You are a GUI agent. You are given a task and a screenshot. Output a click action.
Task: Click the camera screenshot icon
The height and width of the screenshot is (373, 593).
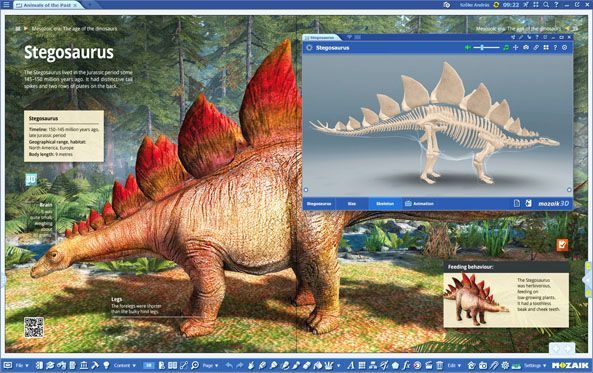click(483, 365)
